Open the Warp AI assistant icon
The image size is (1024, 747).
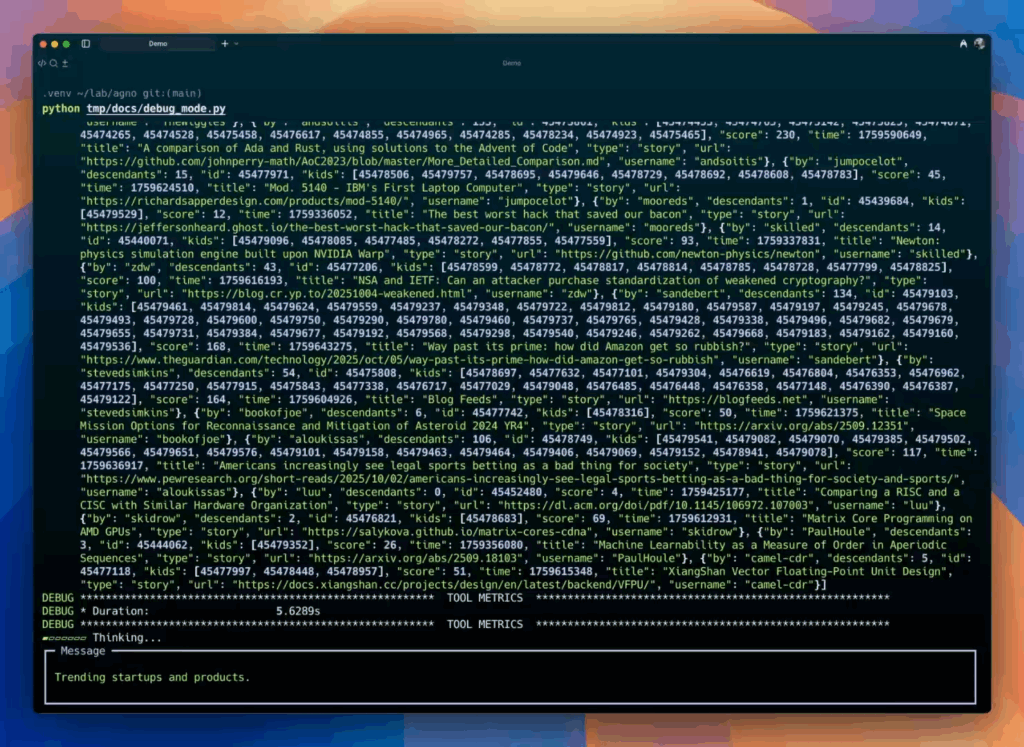click(963, 44)
